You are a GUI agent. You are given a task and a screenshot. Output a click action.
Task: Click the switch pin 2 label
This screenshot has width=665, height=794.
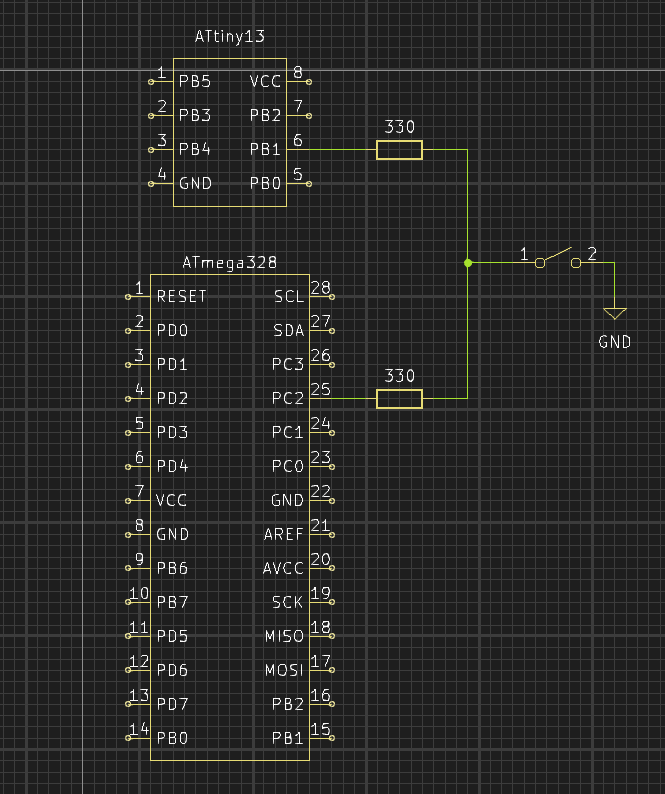(x=592, y=254)
